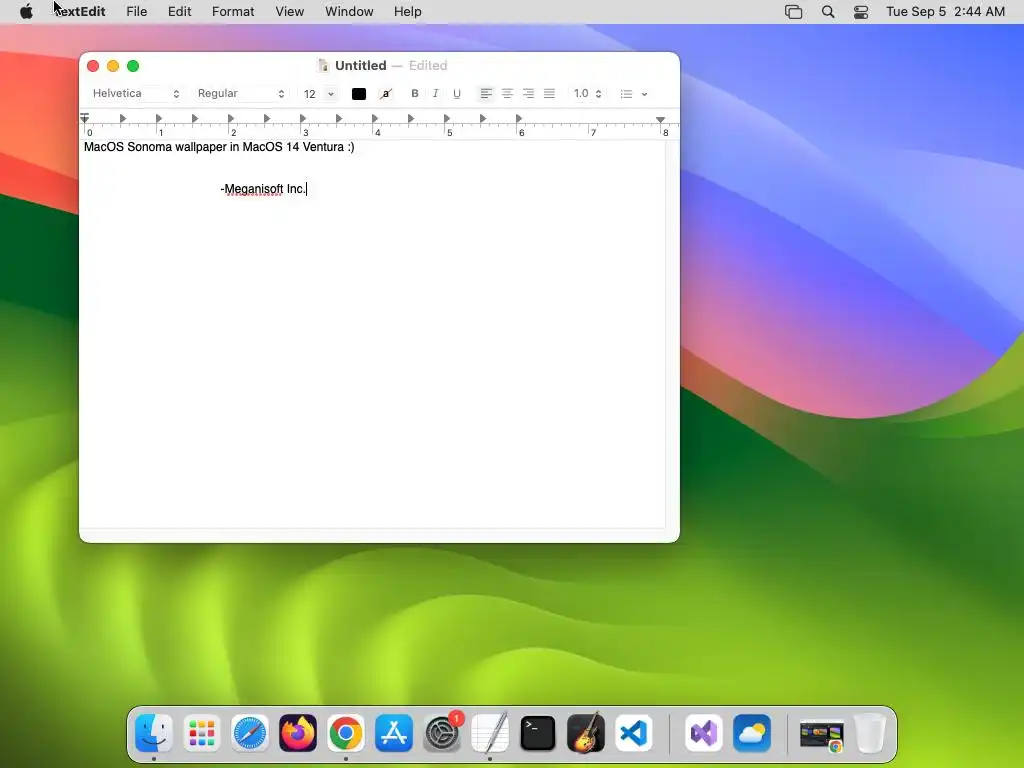
Task: Open the View menu
Action: coord(289,12)
